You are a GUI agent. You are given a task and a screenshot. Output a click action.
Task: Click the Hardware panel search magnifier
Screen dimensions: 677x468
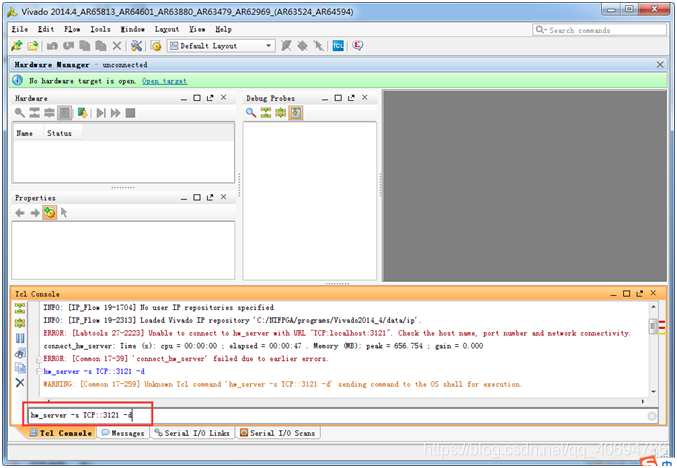(20, 113)
